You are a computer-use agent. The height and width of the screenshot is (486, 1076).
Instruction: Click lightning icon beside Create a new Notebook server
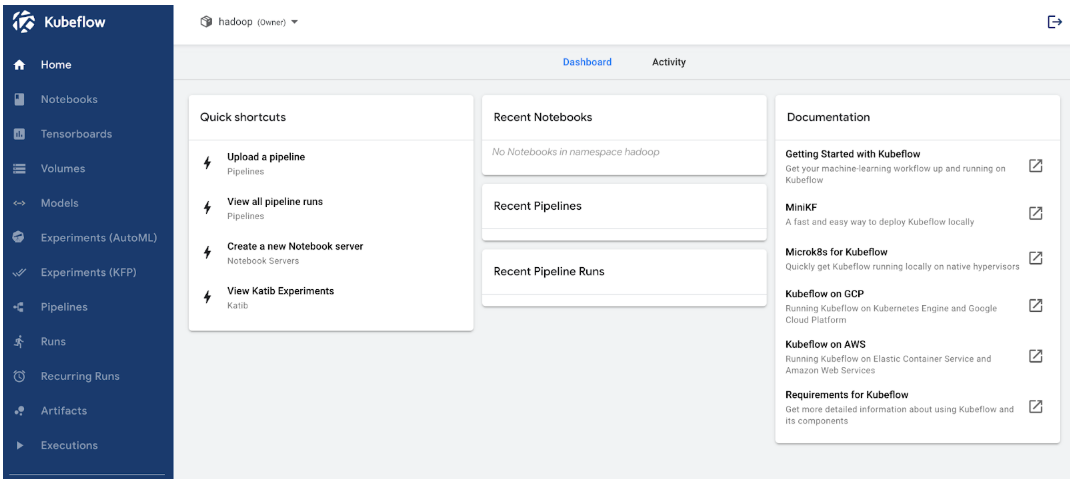(207, 253)
